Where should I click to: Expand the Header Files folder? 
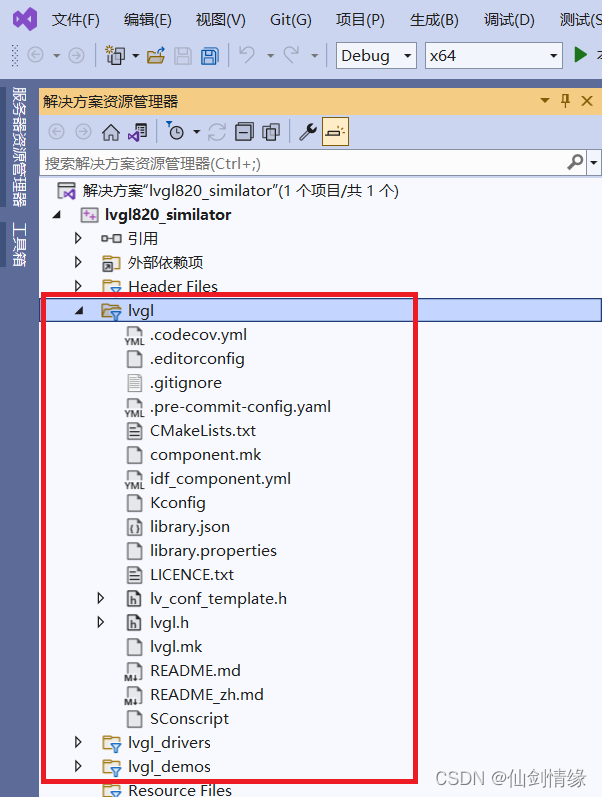pos(78,286)
